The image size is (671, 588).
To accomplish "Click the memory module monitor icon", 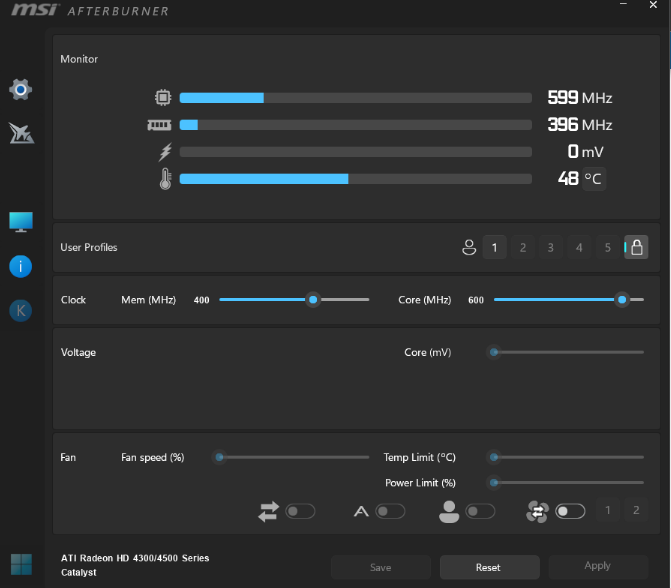I will (159, 125).
